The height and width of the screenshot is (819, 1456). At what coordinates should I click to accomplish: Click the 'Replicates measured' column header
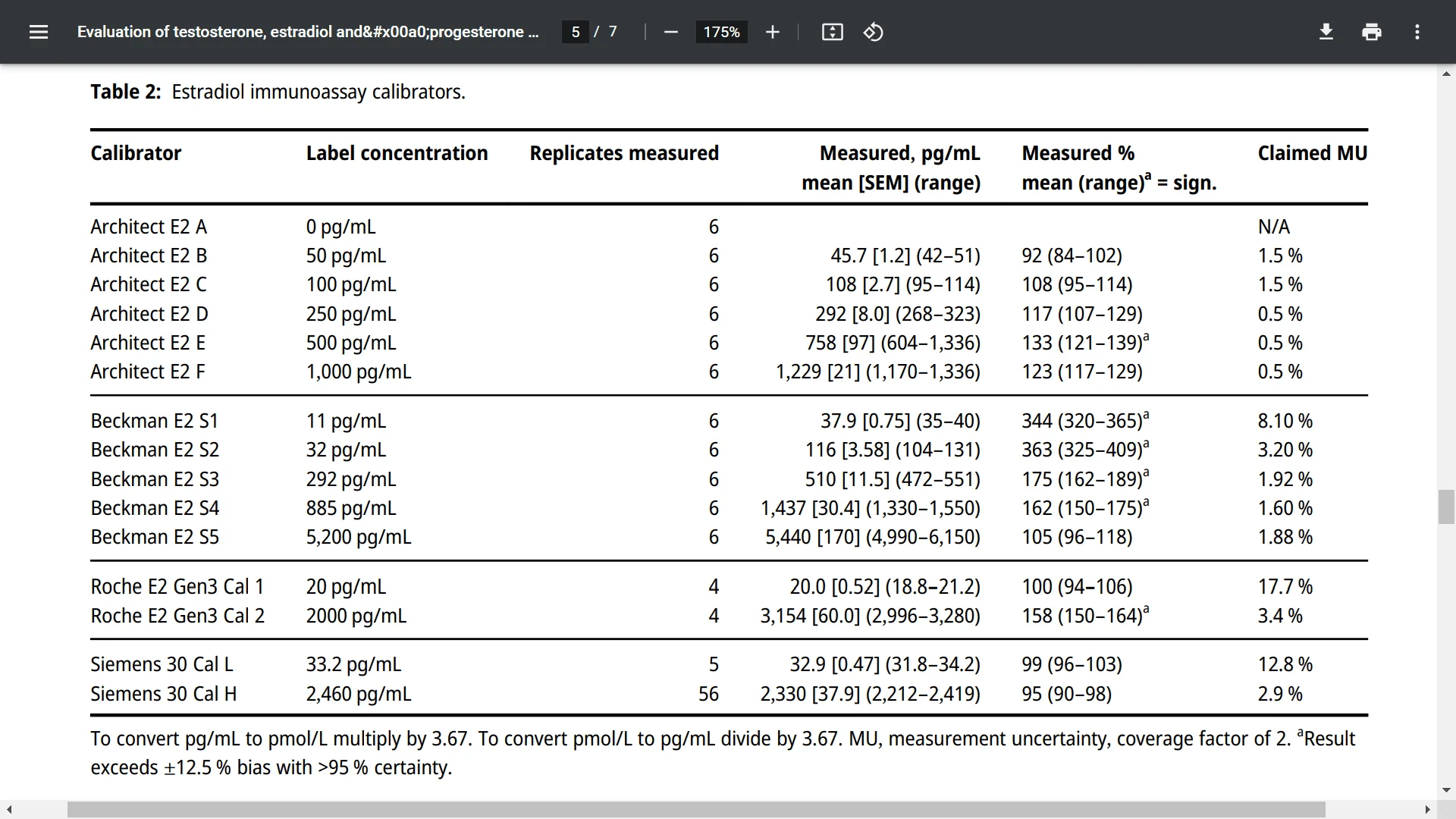pos(624,153)
